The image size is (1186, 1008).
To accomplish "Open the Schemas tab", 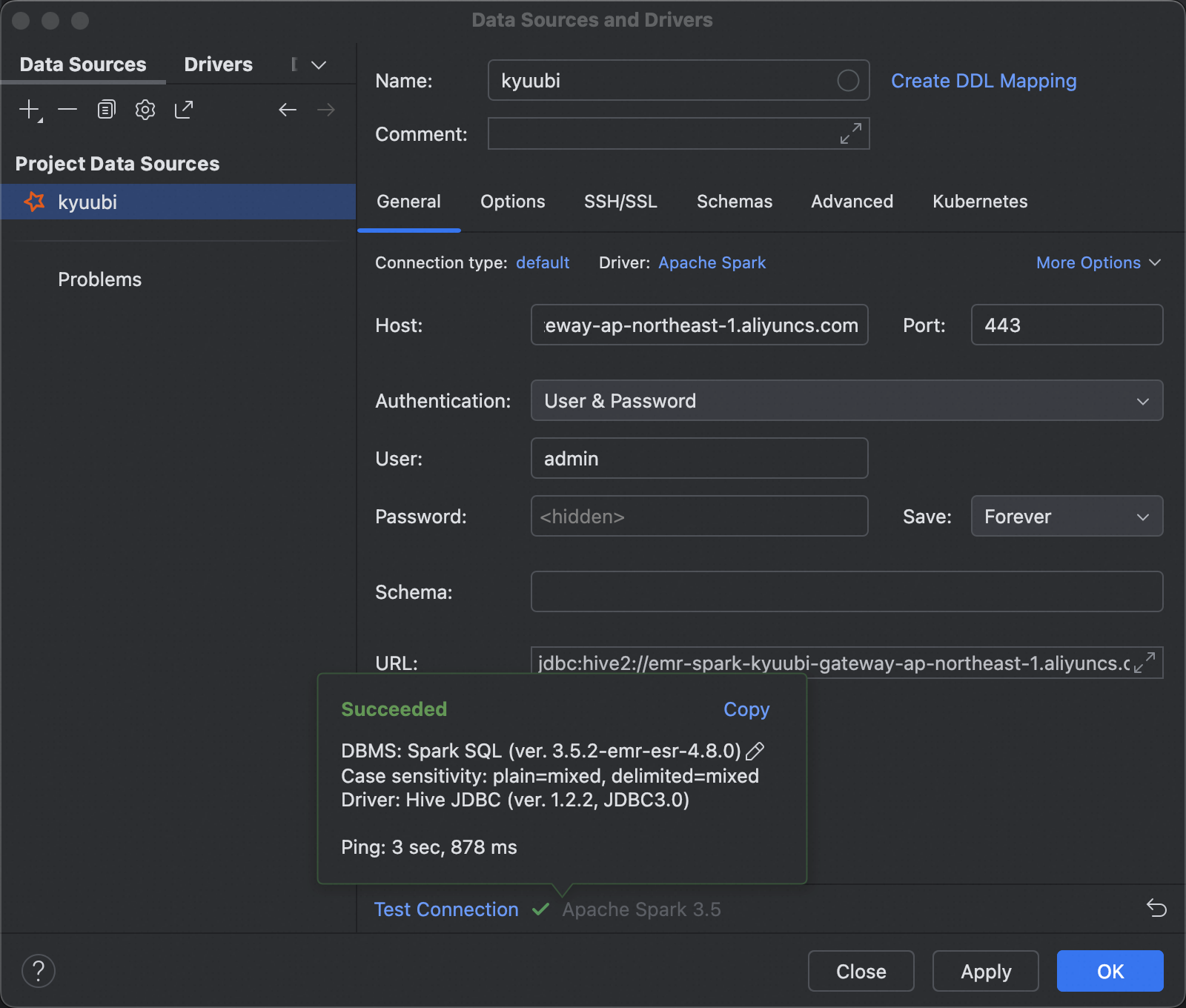I will [735, 202].
